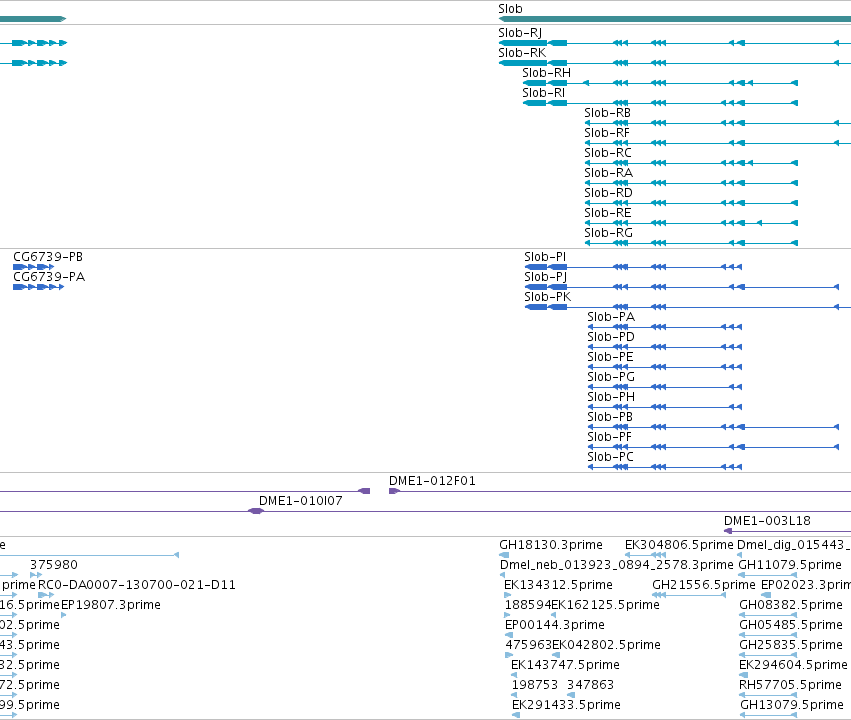The image size is (851, 720).
Task: Select the Slob-RE transcript label
Action: coord(608,213)
